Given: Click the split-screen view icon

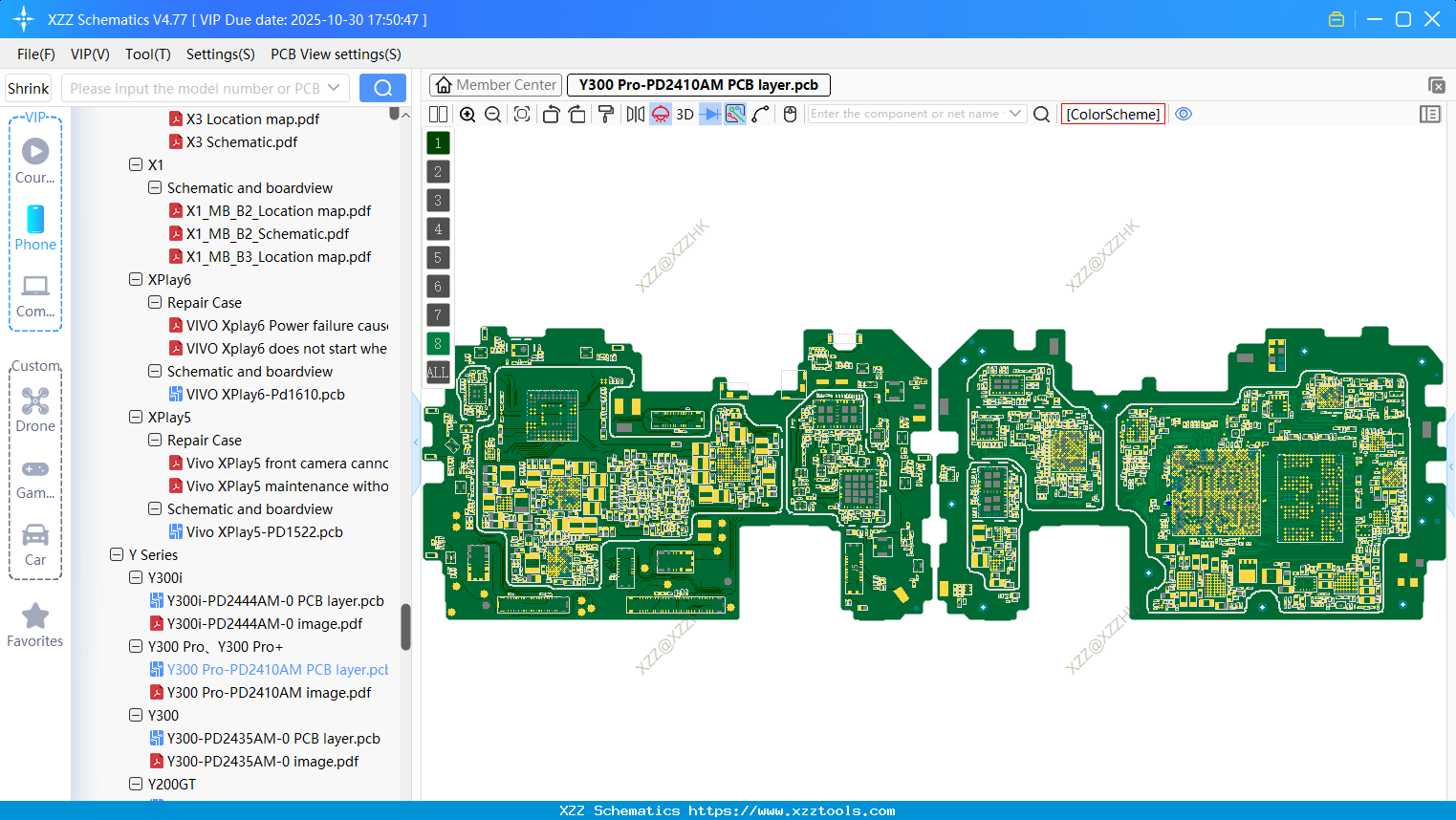Looking at the screenshot, I should 438,114.
